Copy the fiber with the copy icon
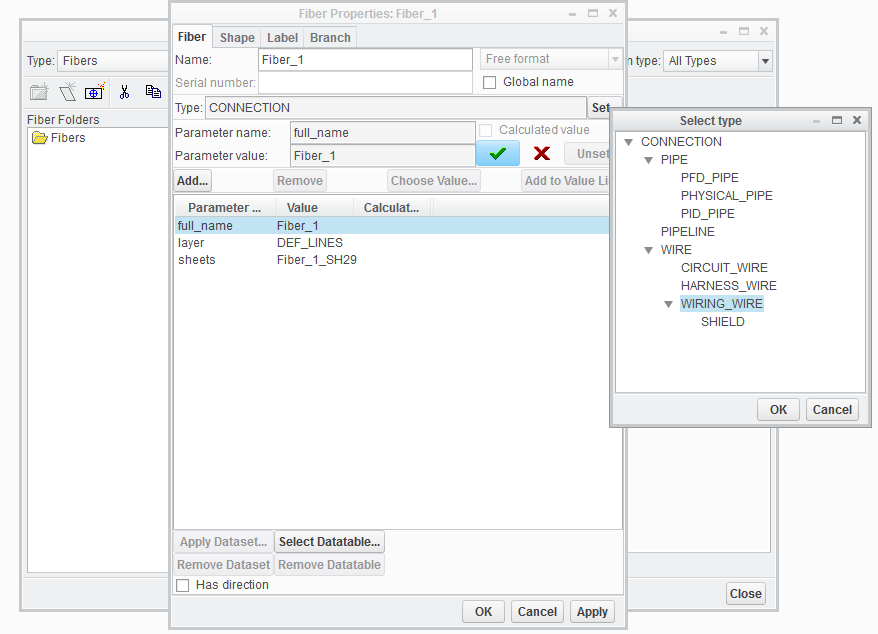878x634 pixels. [152, 92]
